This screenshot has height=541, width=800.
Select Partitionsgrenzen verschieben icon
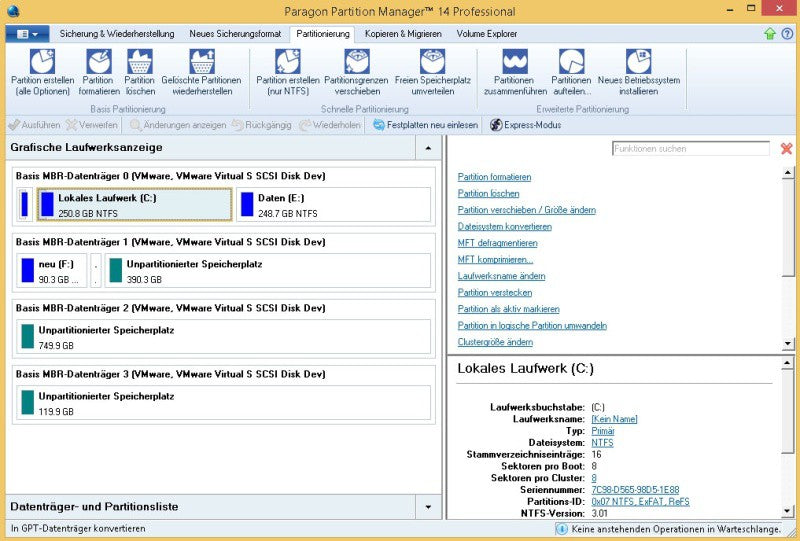click(x=357, y=62)
